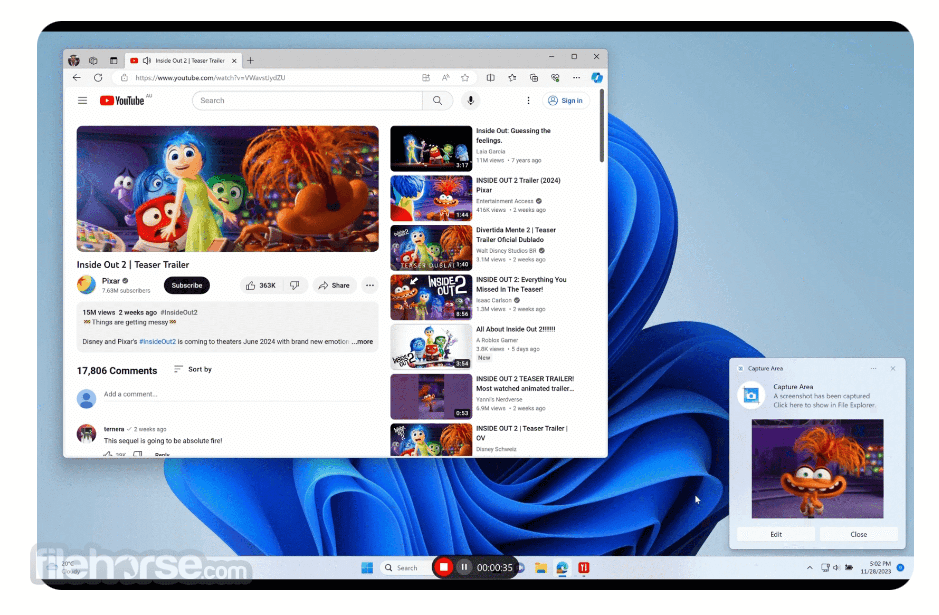Open 'Divertida Mente 2' teaser thumbnail
The height and width of the screenshot is (615, 939).
point(431,248)
